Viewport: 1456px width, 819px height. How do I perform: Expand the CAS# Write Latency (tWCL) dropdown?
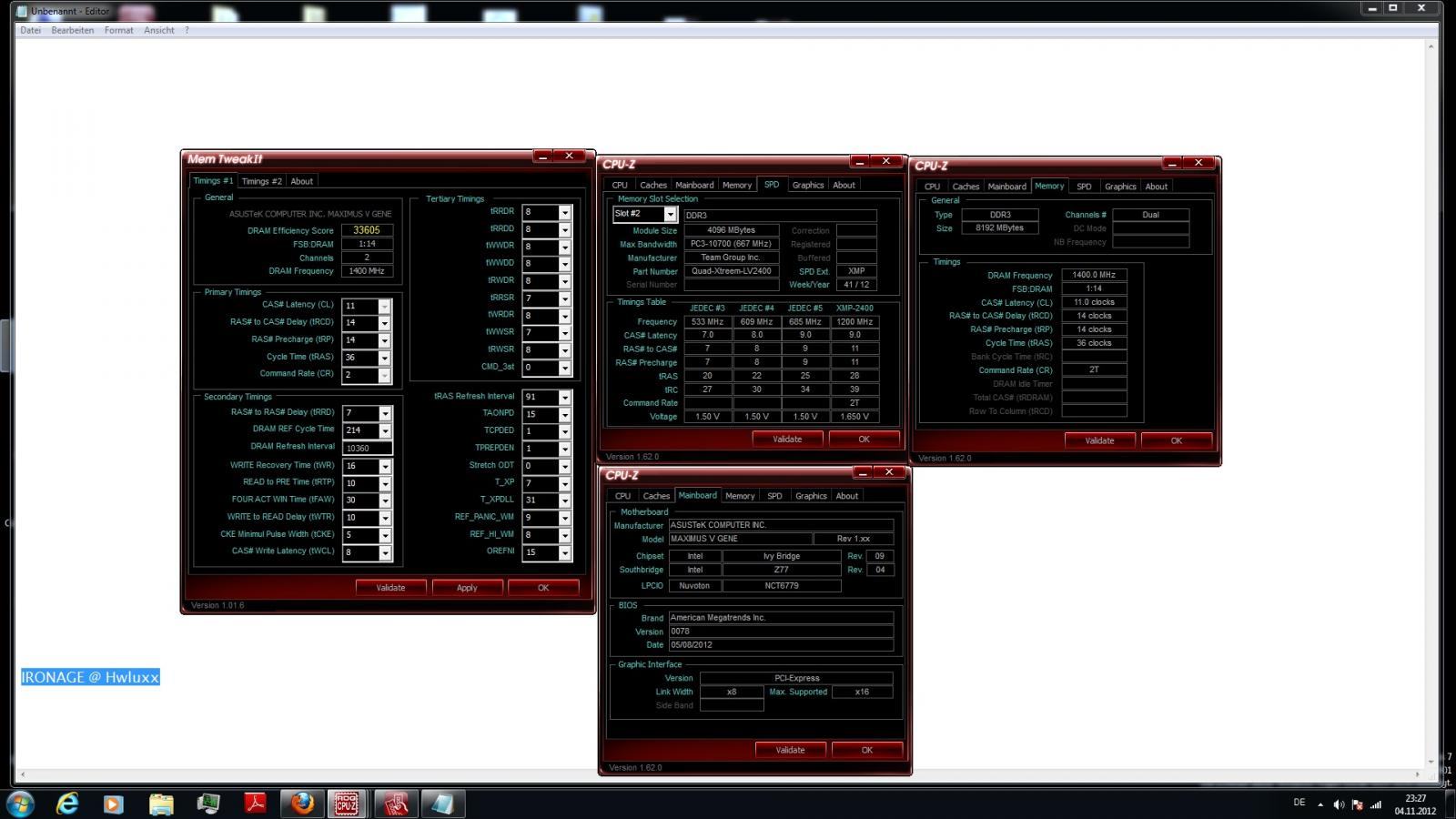(x=385, y=552)
